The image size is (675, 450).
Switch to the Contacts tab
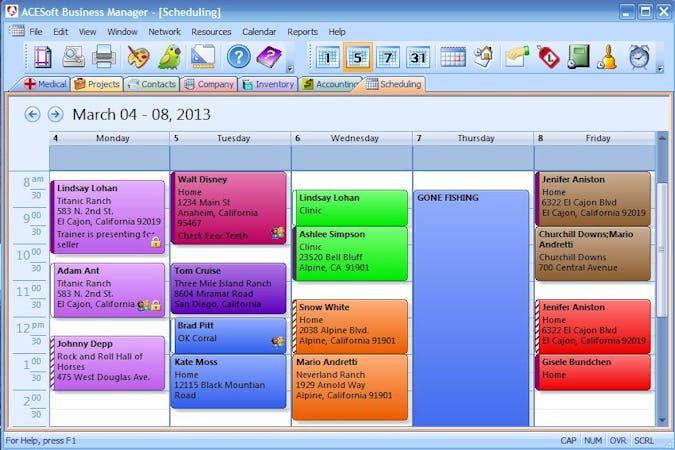[x=152, y=84]
